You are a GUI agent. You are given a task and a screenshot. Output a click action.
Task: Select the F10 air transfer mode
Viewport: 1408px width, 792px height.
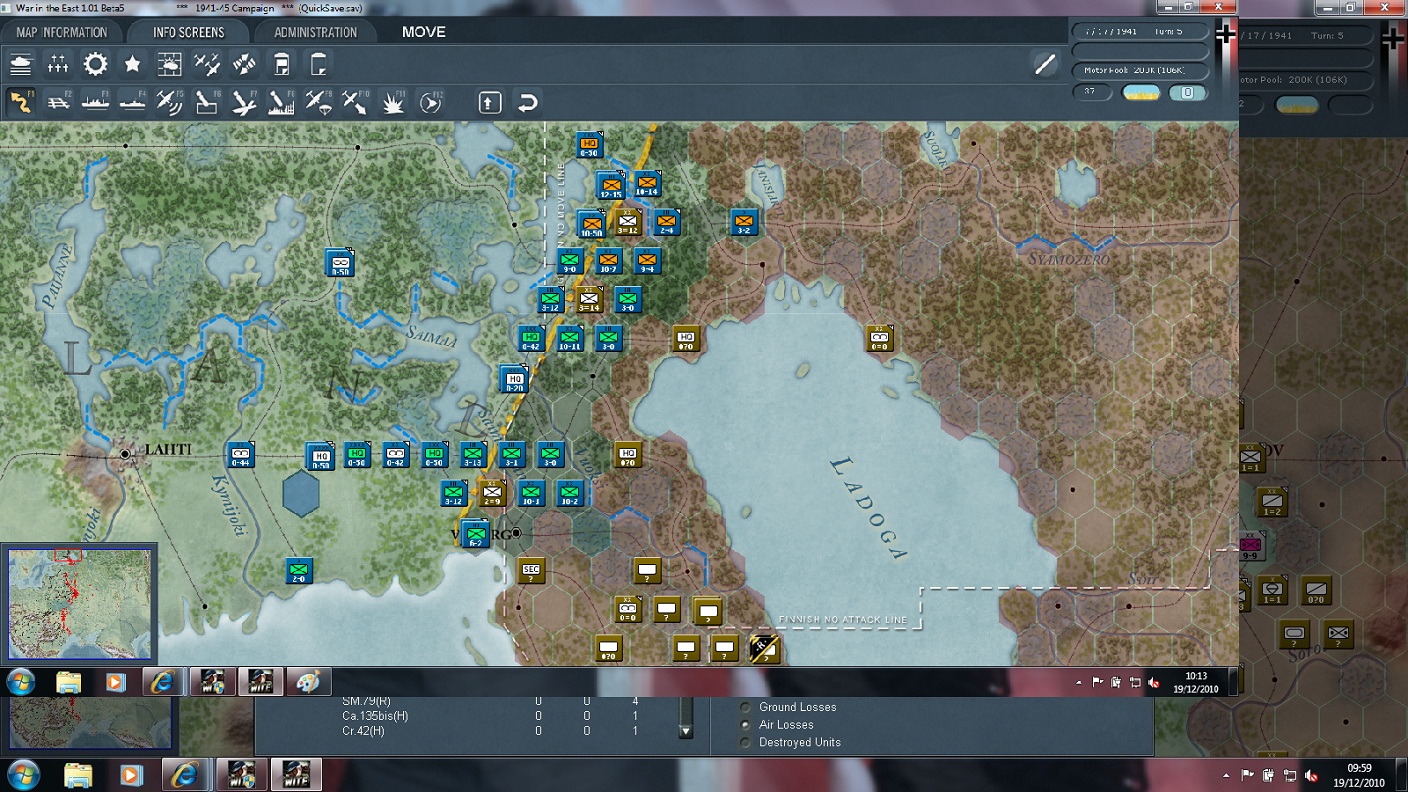pyautogui.click(x=355, y=102)
